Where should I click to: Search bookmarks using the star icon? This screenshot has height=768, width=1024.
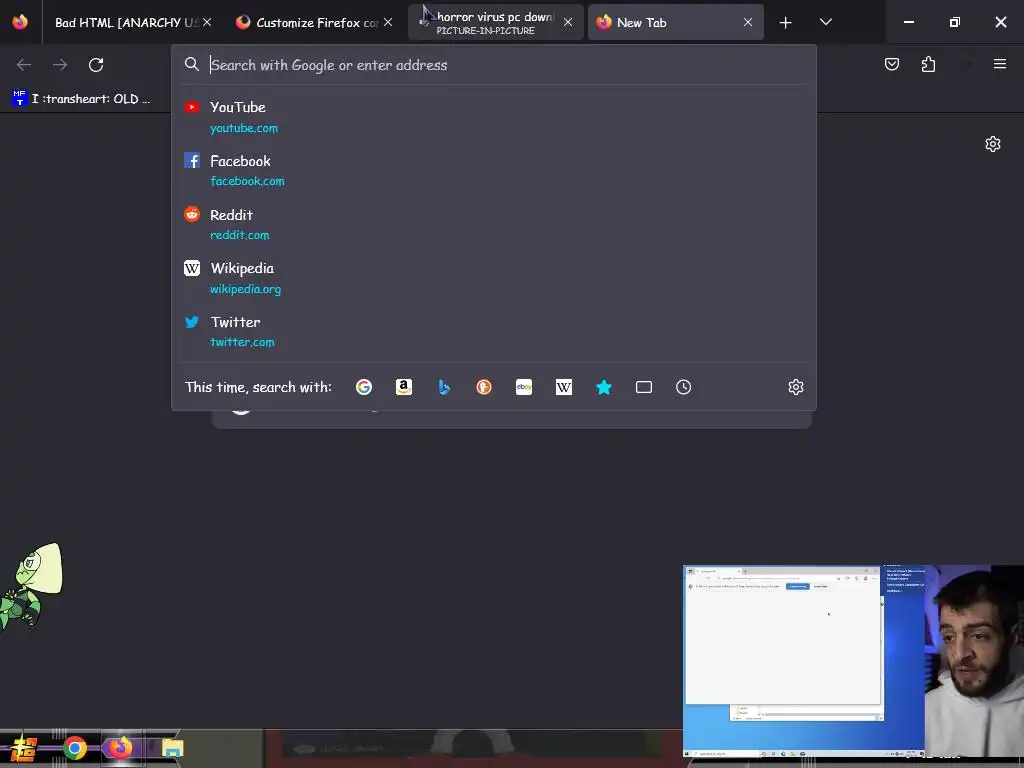coord(604,387)
